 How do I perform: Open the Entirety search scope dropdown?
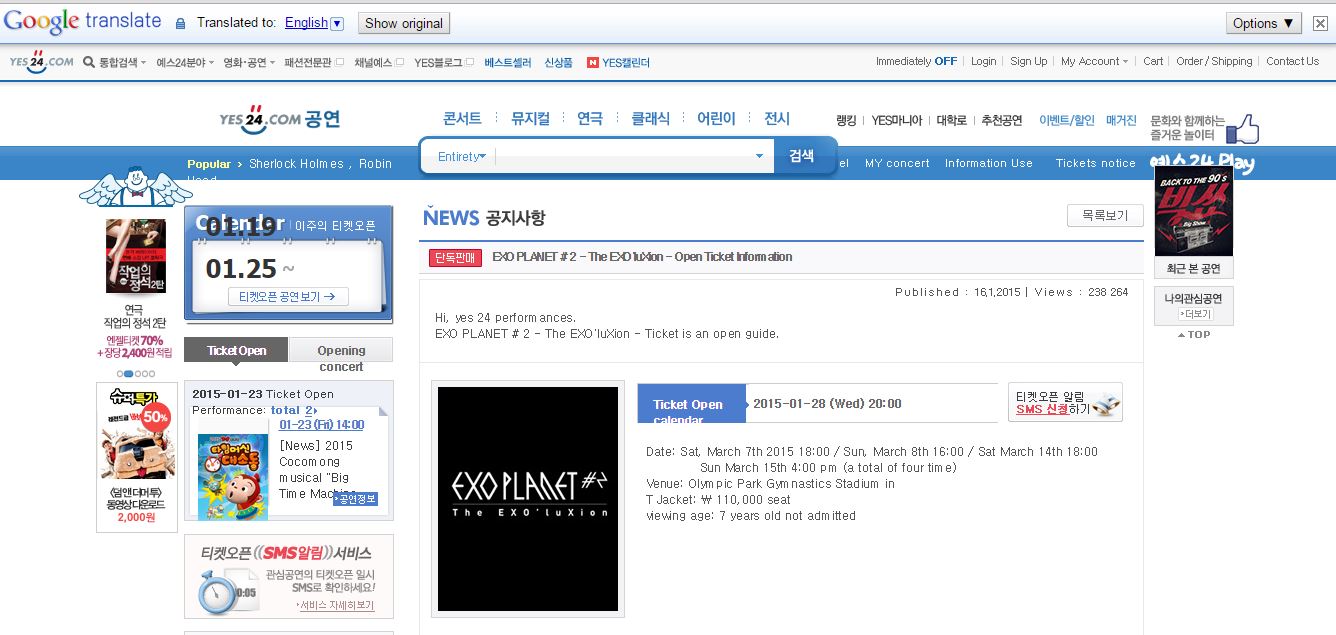pyautogui.click(x=461, y=156)
